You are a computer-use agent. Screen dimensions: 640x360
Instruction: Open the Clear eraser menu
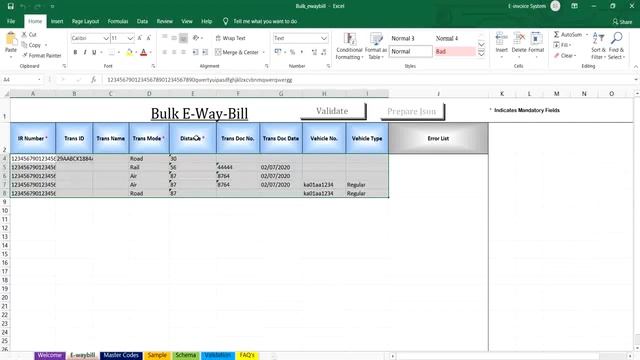pos(565,56)
